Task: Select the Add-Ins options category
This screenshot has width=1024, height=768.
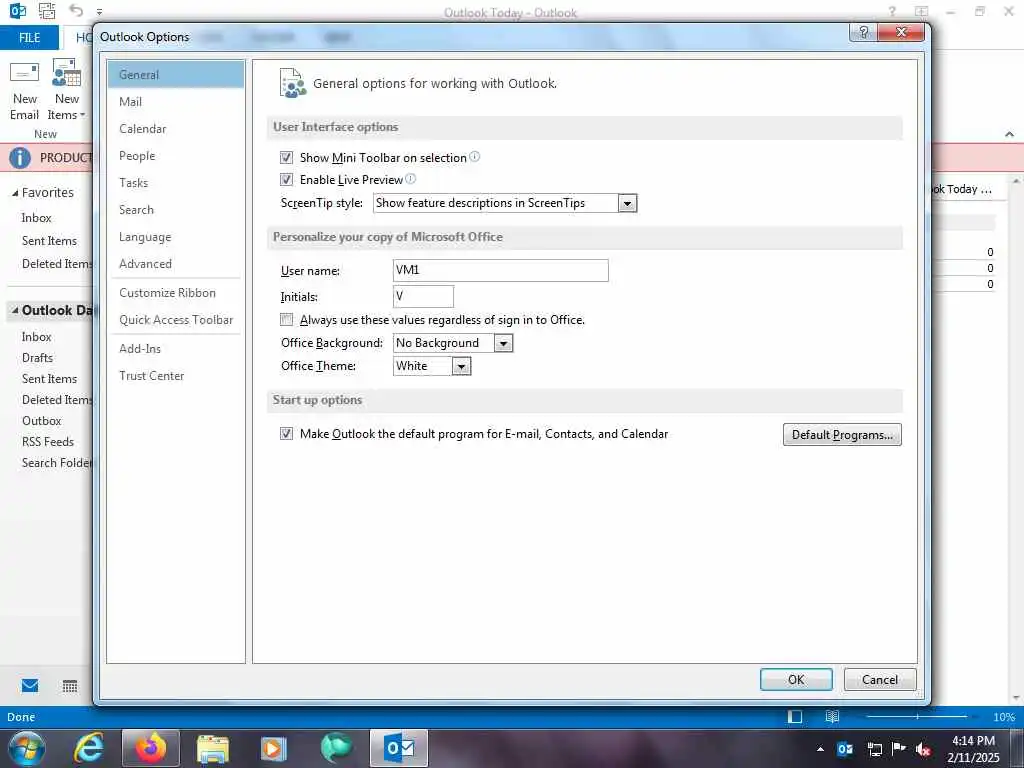Action: click(176, 348)
